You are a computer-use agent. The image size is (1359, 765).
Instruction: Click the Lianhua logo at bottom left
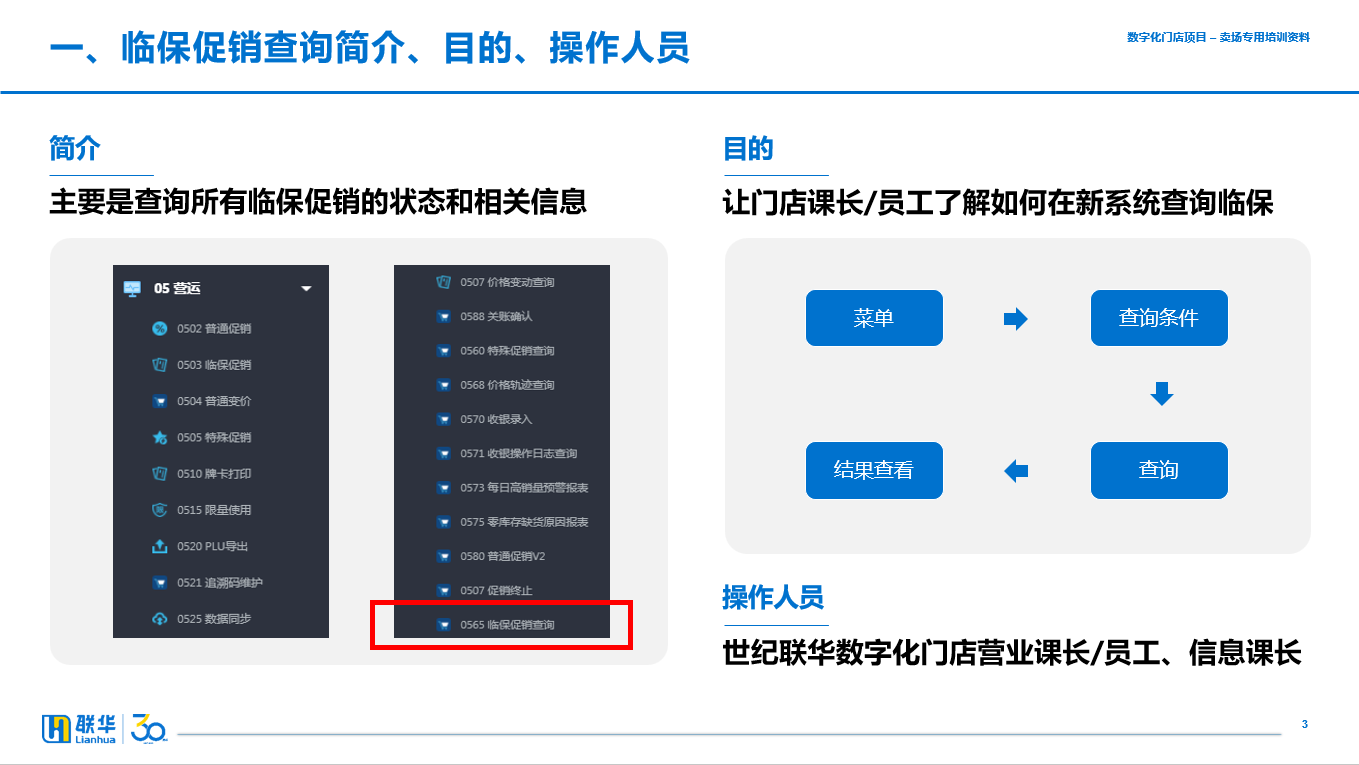(x=86, y=729)
